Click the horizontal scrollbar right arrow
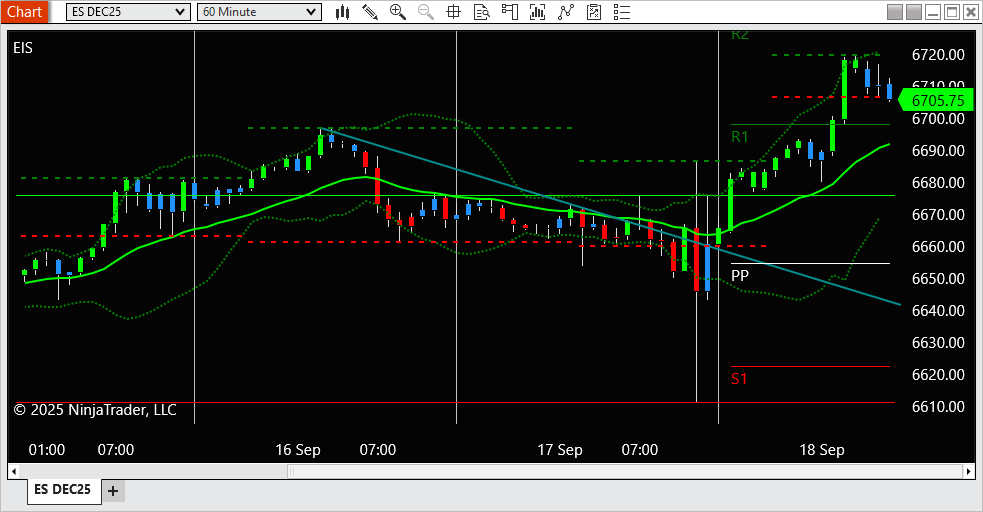The image size is (983, 512). [x=969, y=471]
